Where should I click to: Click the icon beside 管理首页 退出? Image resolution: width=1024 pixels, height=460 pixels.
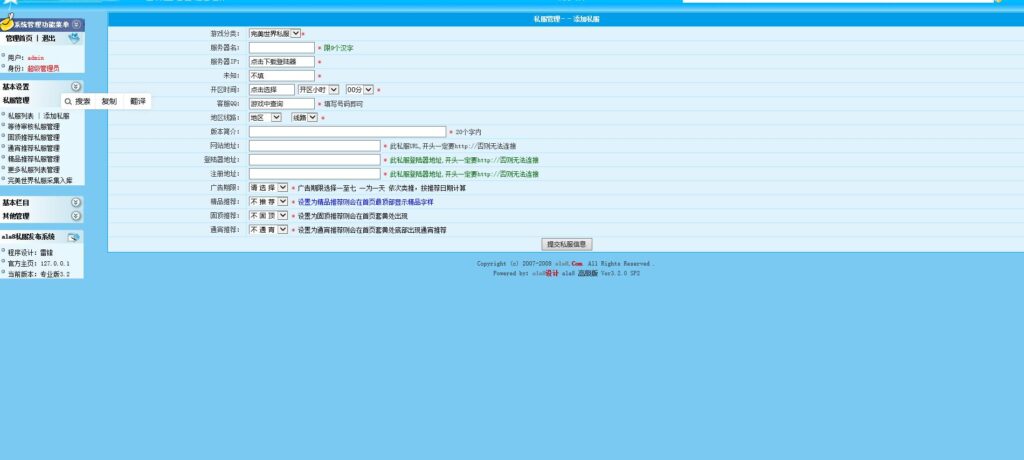pos(74,38)
